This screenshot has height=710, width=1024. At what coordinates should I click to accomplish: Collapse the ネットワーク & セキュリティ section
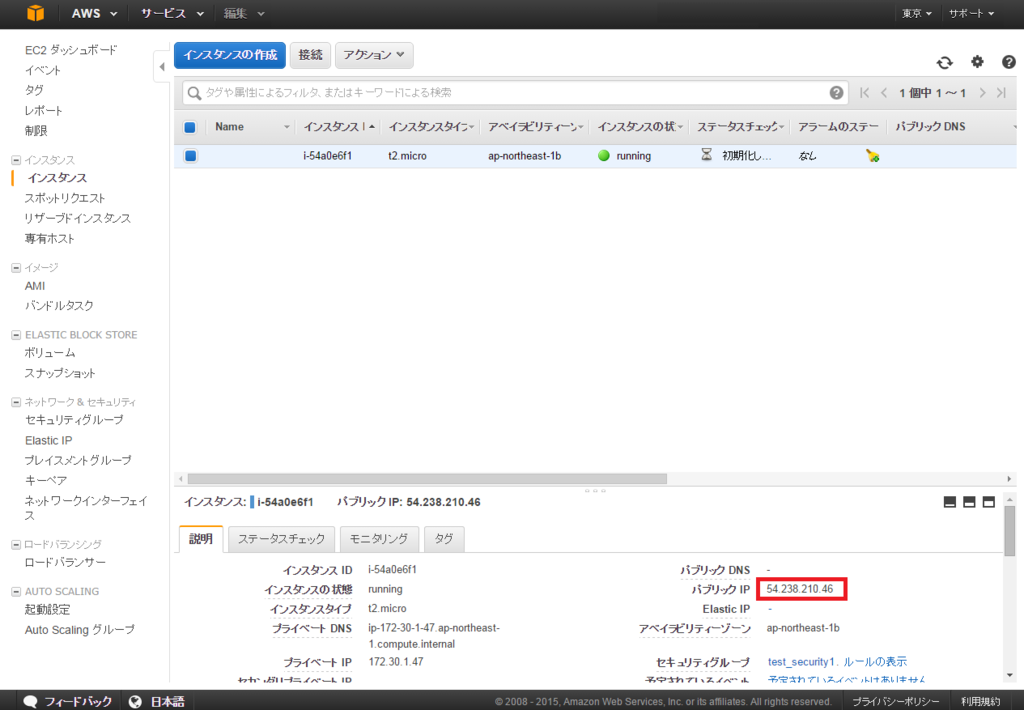(x=16, y=402)
